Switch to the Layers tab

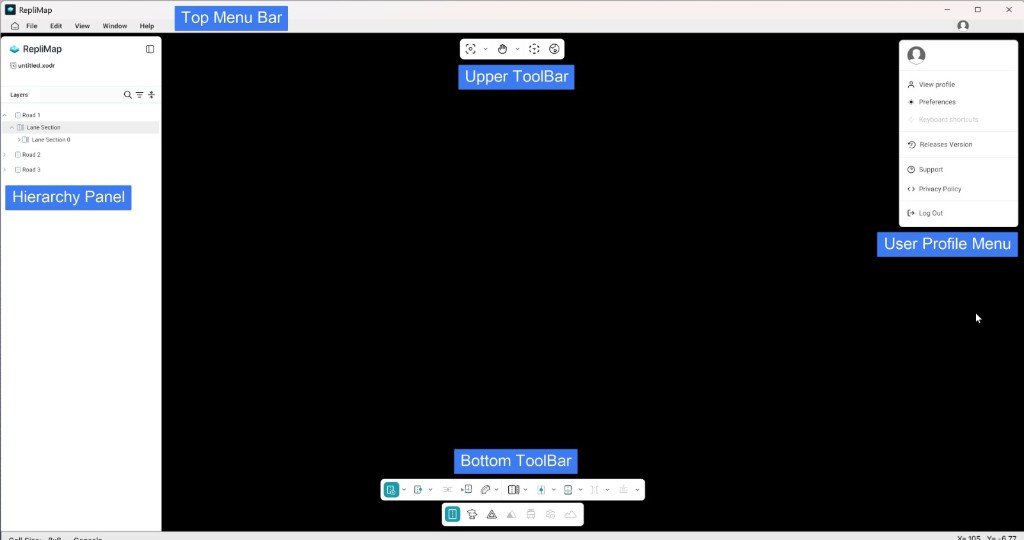(19, 95)
